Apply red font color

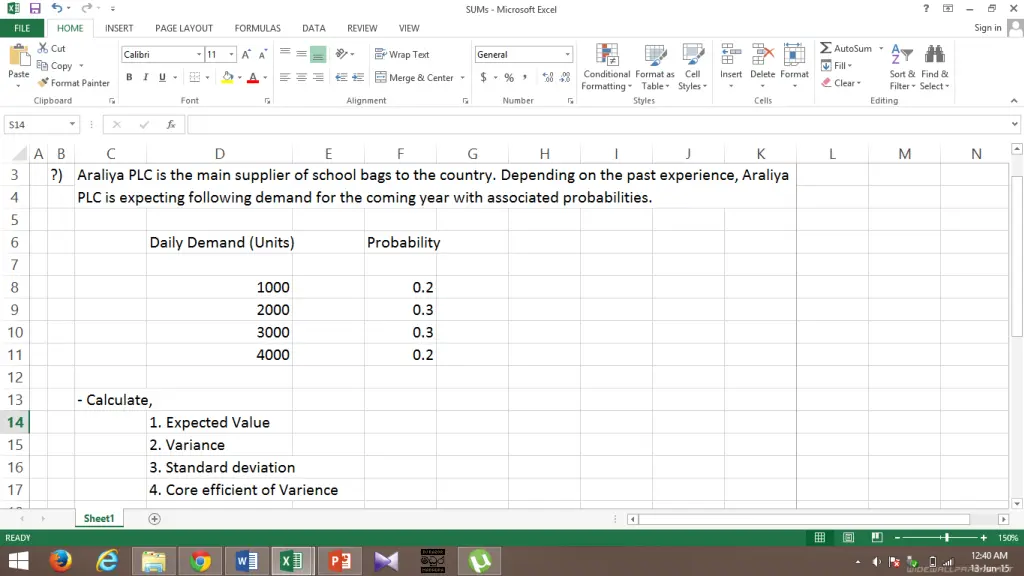(253, 78)
